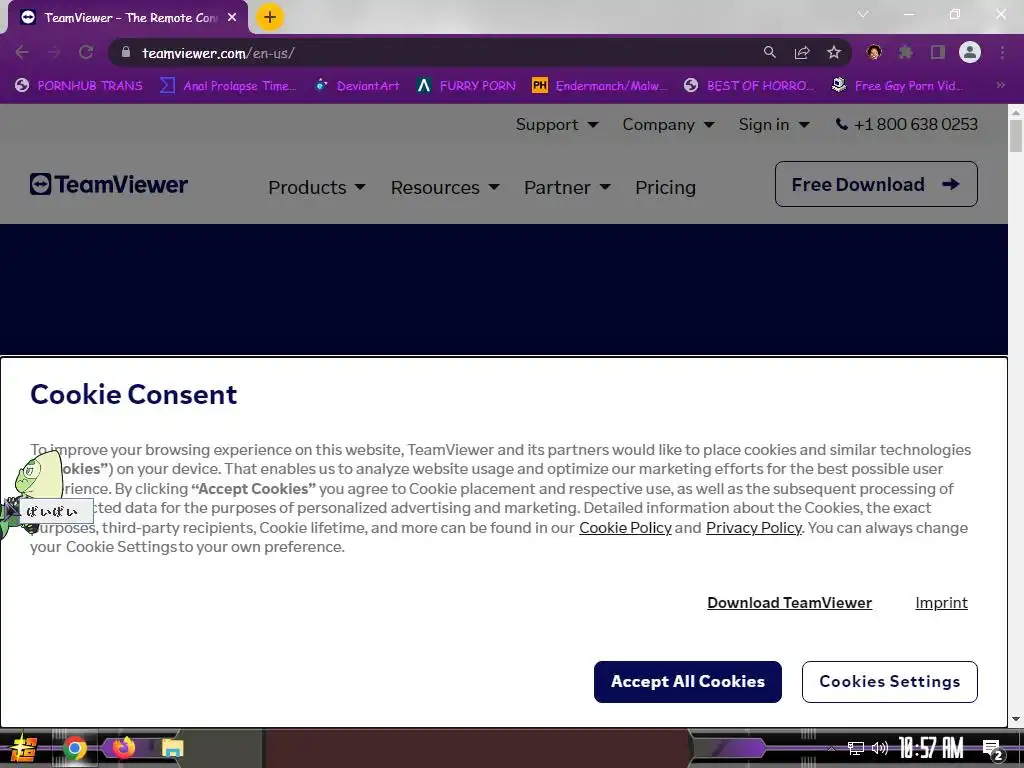The width and height of the screenshot is (1024, 768).
Task: Open the Imprint link
Action: 941,603
